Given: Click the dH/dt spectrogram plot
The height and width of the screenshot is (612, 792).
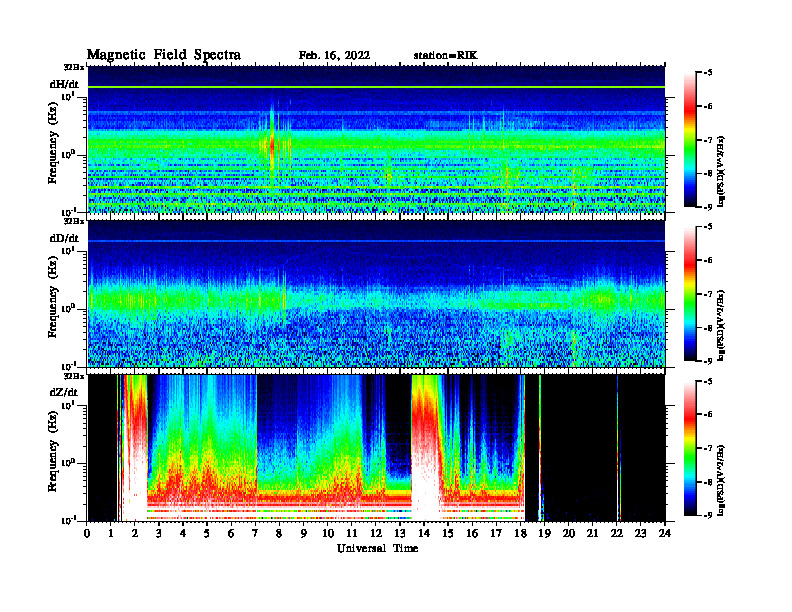Looking at the screenshot, I should (x=376, y=139).
